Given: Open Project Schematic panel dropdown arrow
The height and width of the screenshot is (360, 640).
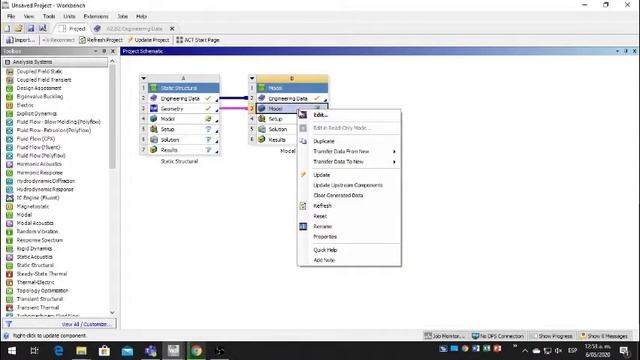Looking at the screenshot, I should click(617, 51).
